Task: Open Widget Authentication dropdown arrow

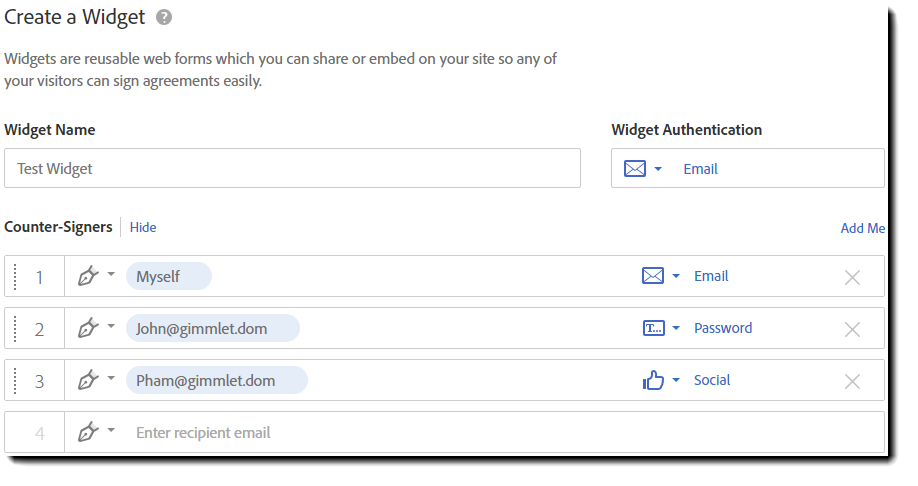Action: pyautogui.click(x=658, y=169)
